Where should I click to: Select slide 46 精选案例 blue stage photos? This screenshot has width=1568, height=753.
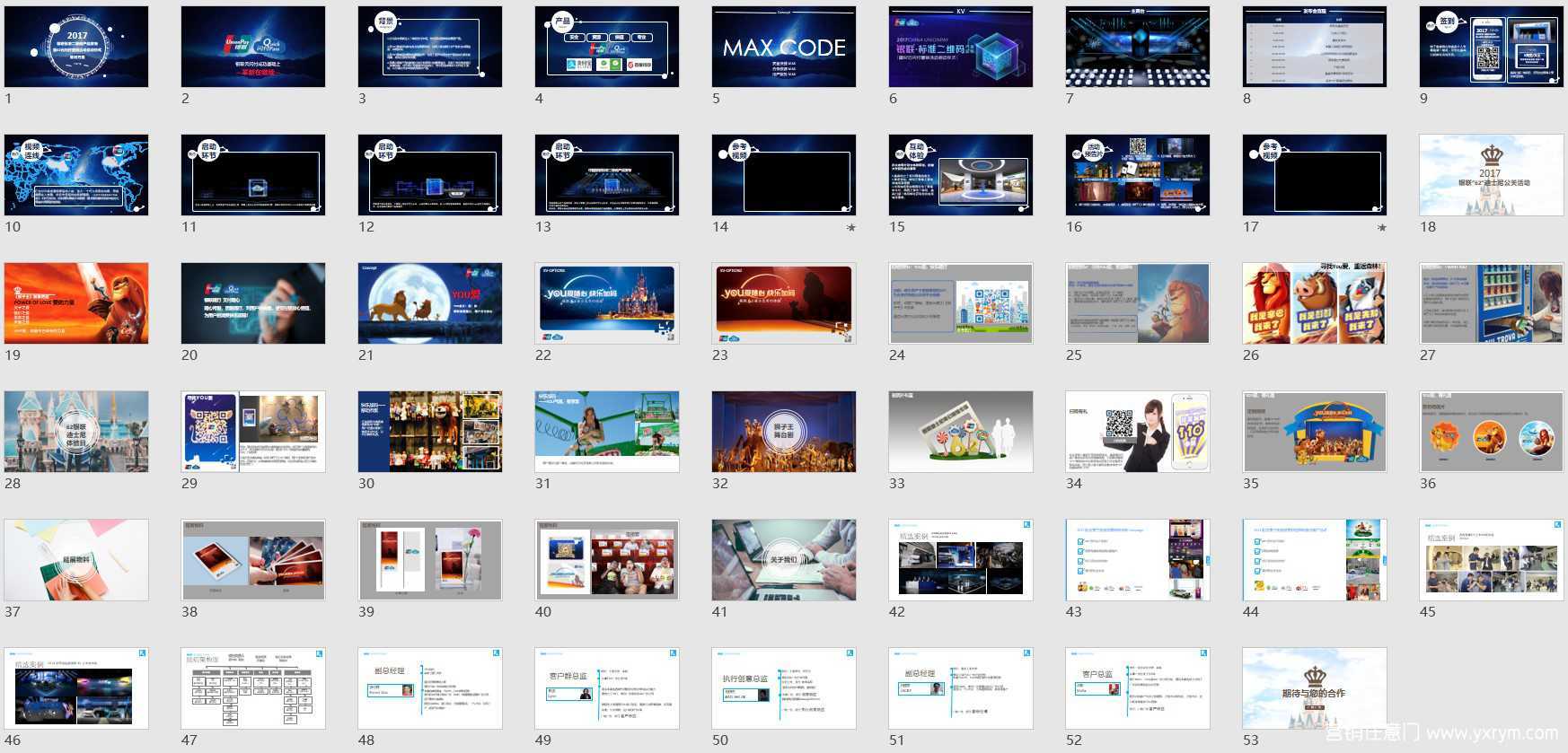pos(76,688)
